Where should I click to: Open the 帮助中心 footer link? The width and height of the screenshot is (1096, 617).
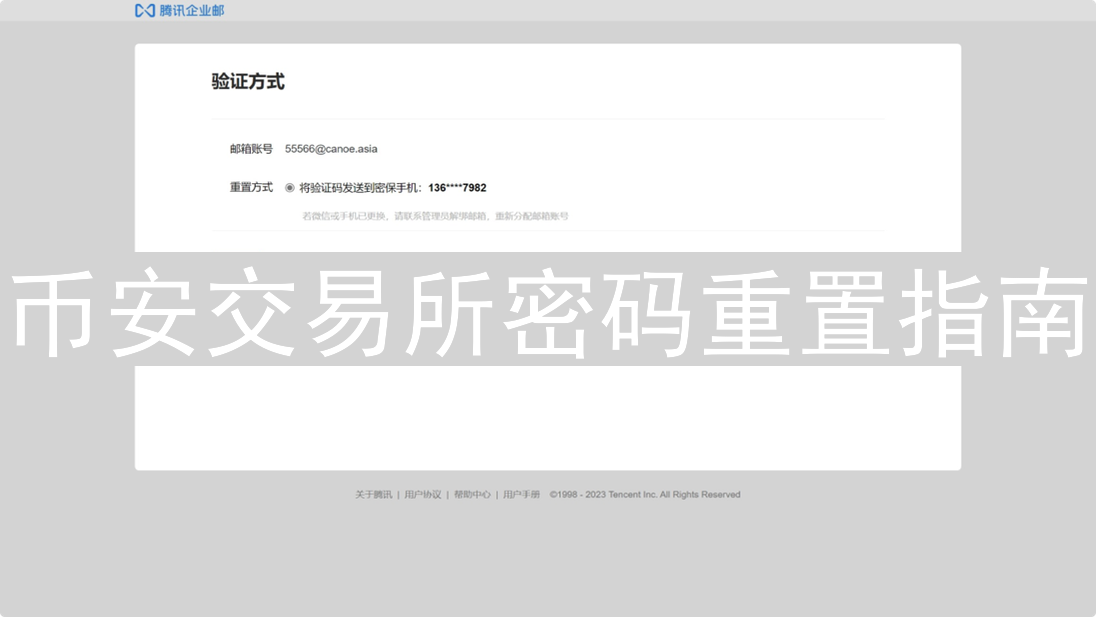point(473,495)
